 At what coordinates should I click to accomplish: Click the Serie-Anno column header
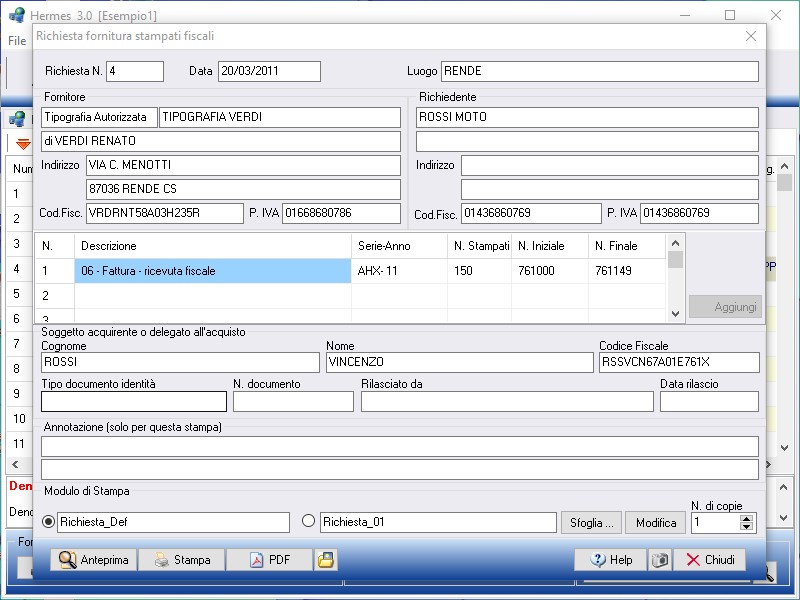pos(399,246)
